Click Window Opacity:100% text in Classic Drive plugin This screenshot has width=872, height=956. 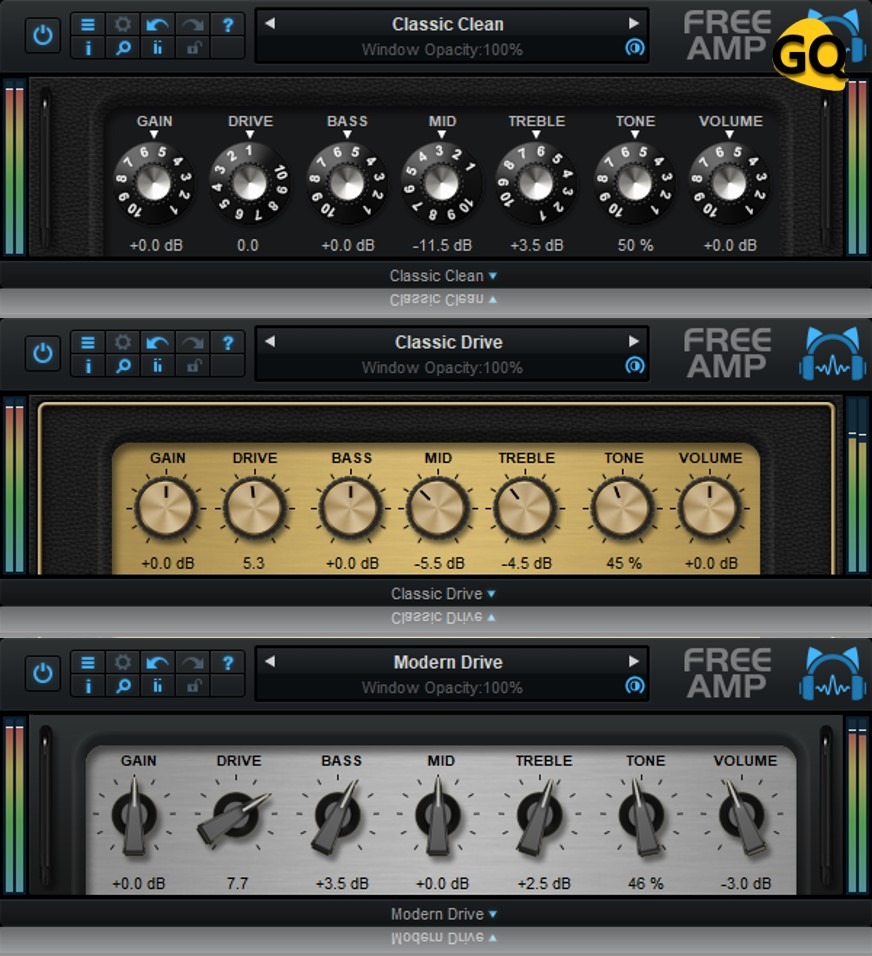pyautogui.click(x=442, y=368)
